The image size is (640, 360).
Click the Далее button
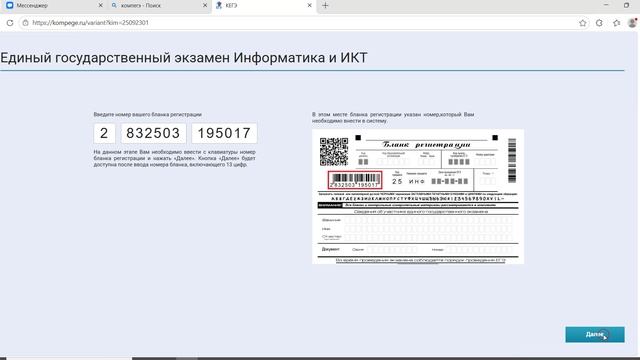tap(595, 334)
